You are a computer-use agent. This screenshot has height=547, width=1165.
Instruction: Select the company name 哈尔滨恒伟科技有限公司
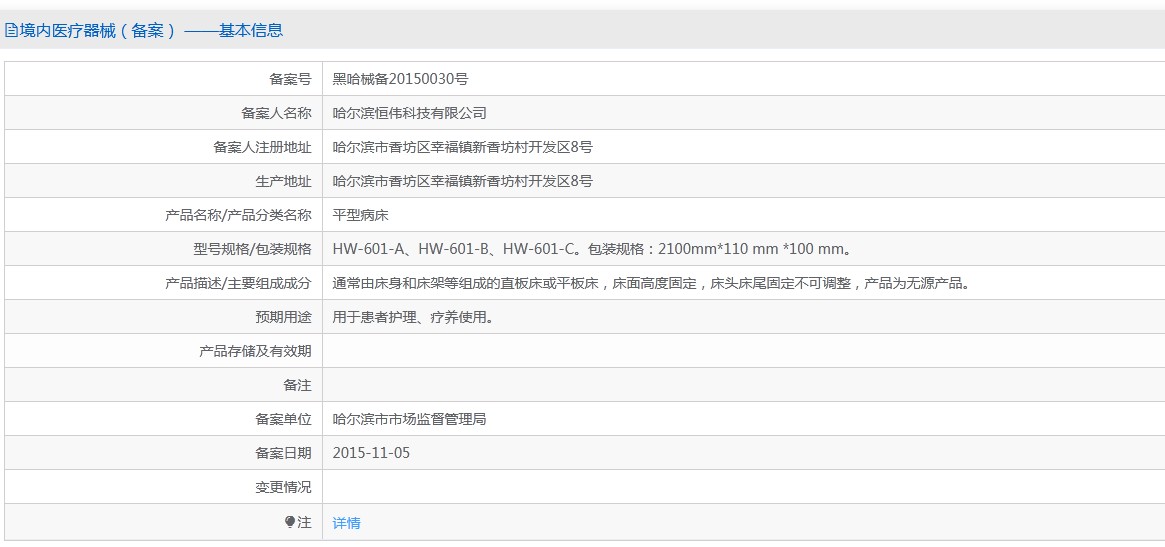(409, 114)
